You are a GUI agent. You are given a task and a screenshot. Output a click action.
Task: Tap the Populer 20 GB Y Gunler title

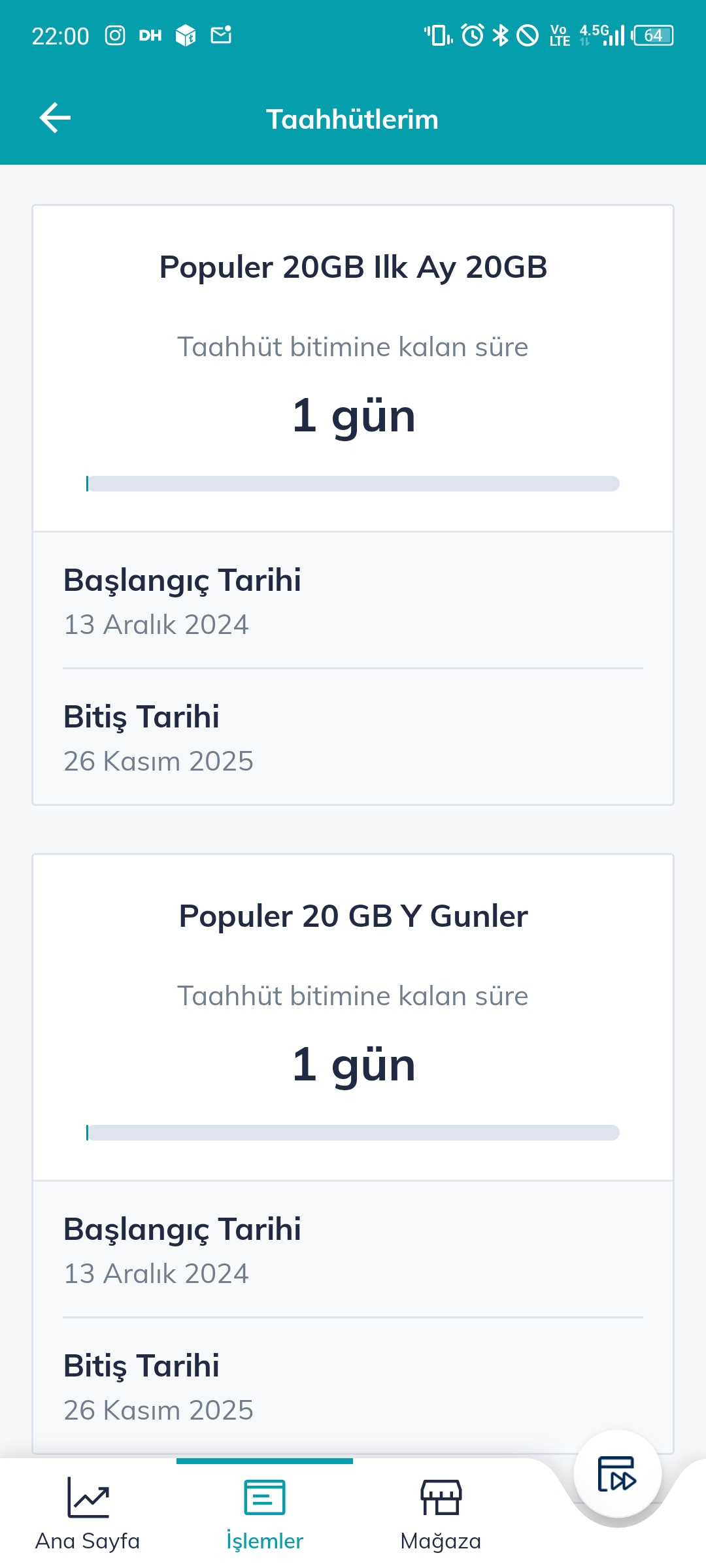[353, 916]
